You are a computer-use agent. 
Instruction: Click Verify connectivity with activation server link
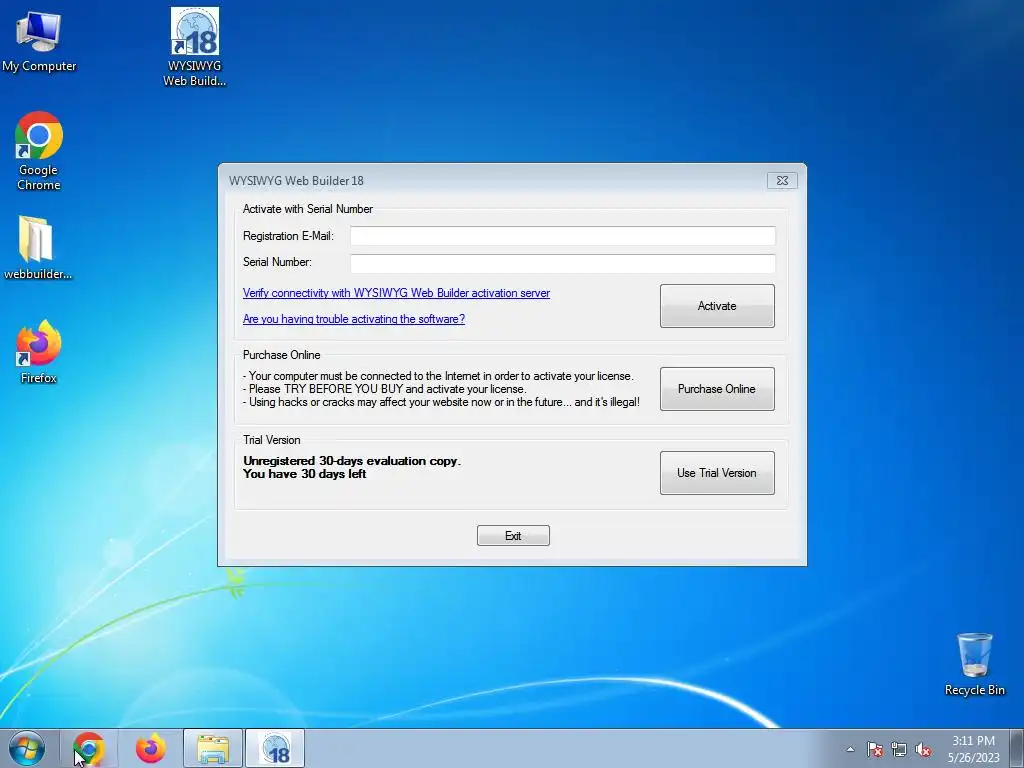tap(396, 293)
